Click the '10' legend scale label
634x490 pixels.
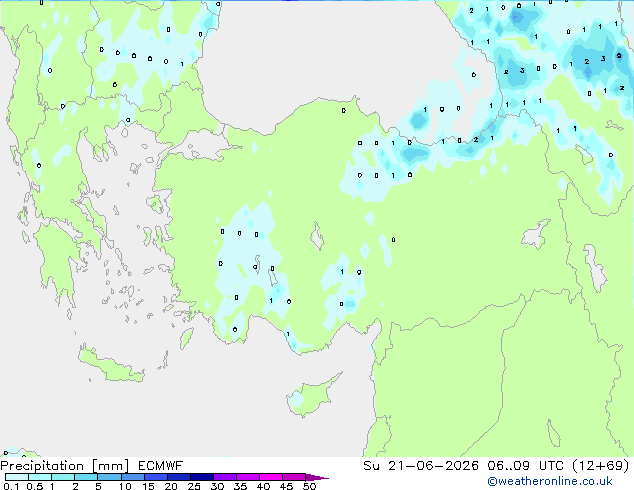pyautogui.click(x=125, y=486)
